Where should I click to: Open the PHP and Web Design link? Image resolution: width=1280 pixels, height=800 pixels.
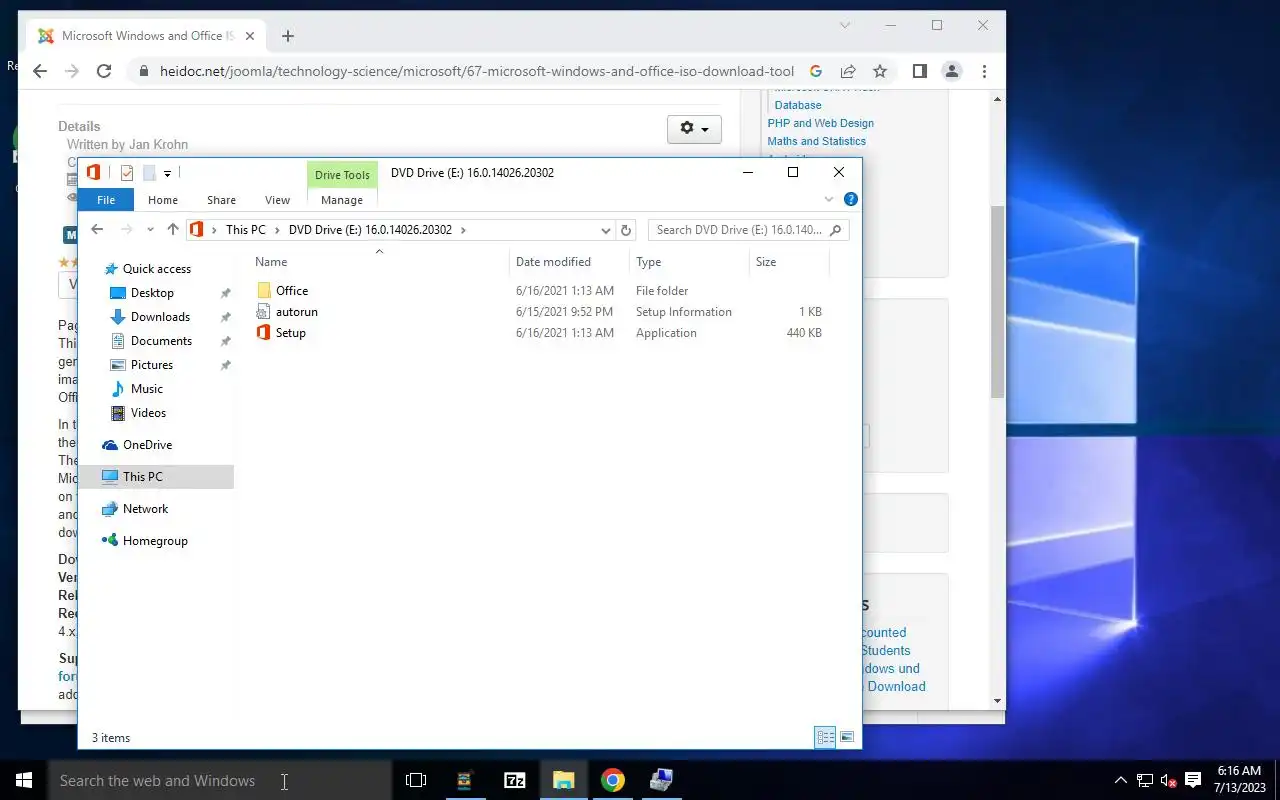pos(820,123)
